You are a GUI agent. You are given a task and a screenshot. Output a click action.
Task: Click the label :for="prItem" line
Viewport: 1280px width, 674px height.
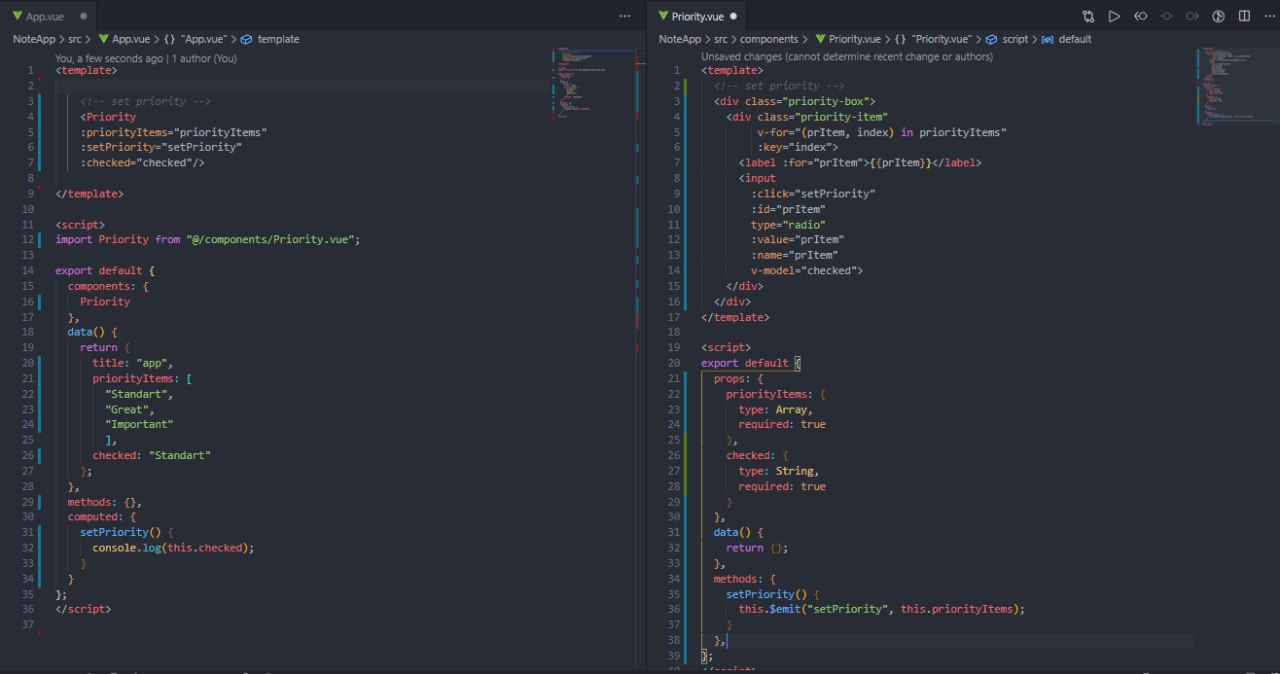point(860,162)
